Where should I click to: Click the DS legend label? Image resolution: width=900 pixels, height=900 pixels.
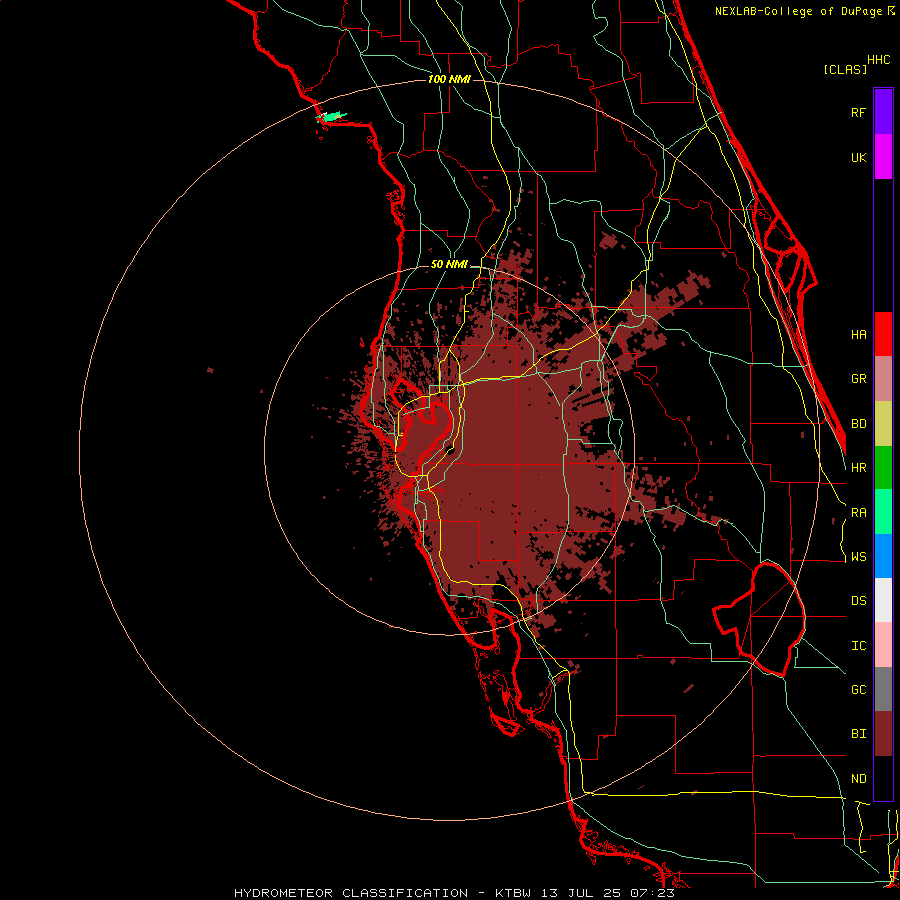tap(858, 601)
